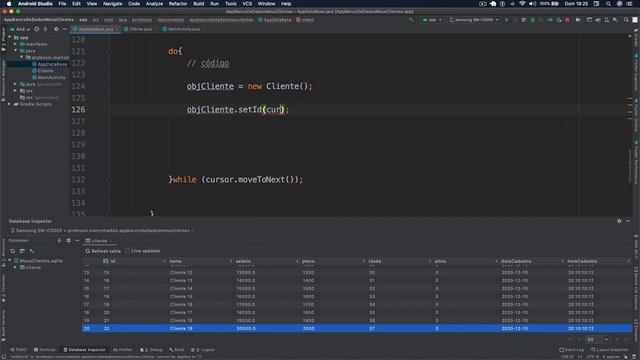The height and width of the screenshot is (360, 640).
Task: Hide the Database Inspector panel with minus icon
Action: point(628,221)
